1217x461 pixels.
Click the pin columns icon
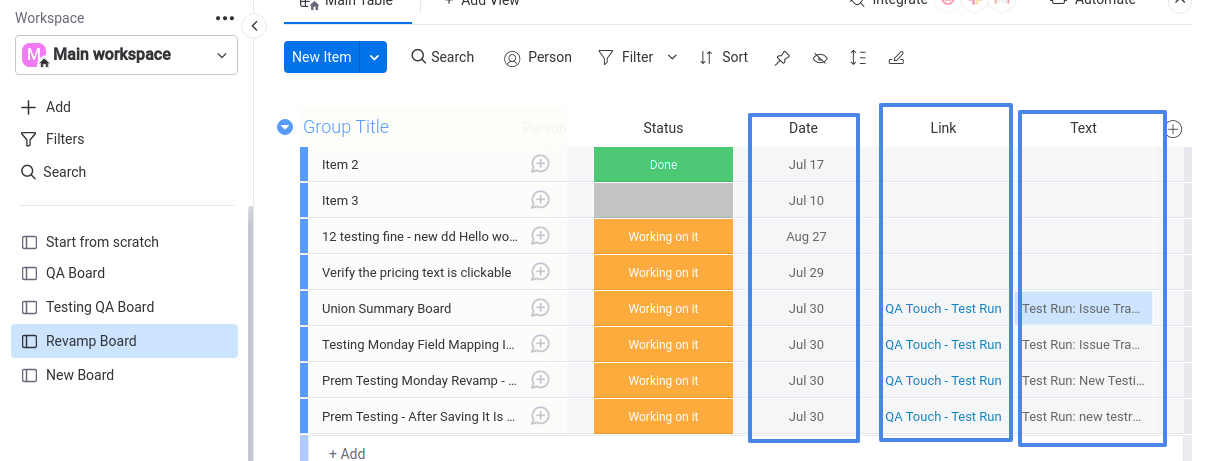782,58
